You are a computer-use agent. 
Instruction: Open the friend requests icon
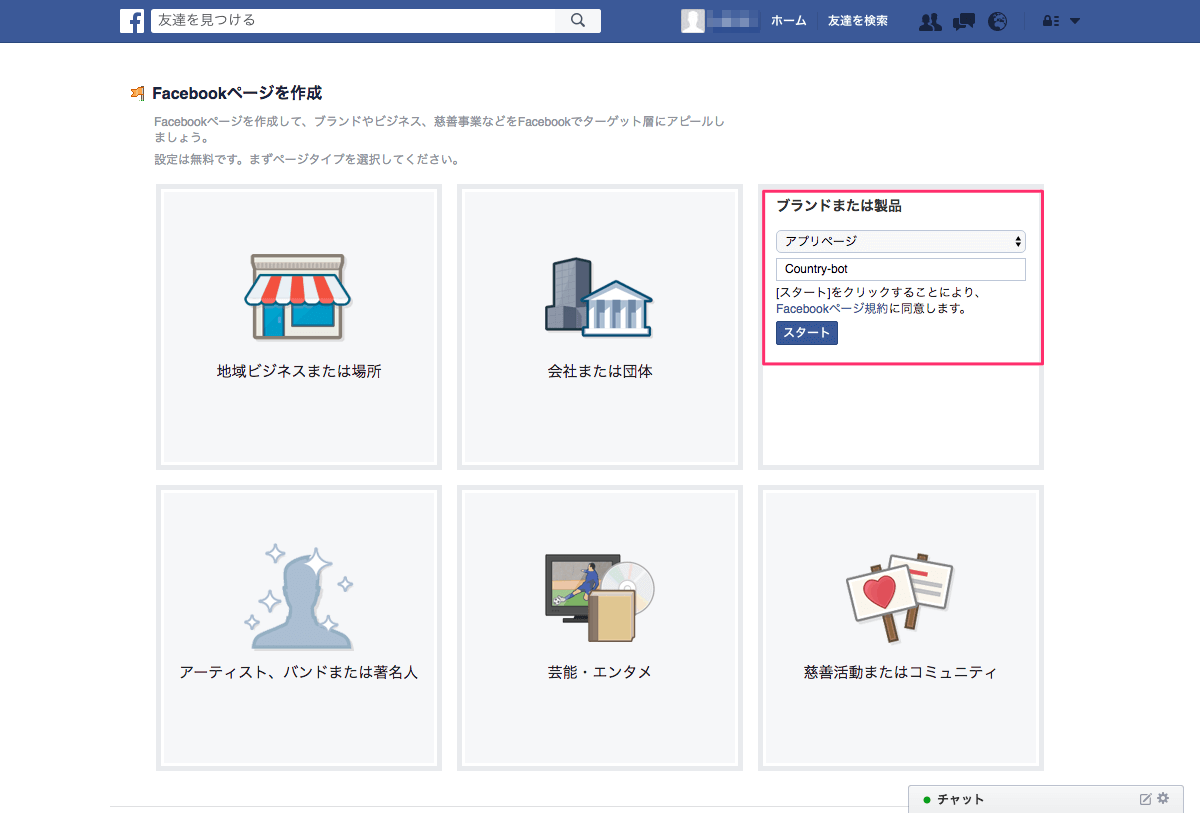tap(930, 21)
